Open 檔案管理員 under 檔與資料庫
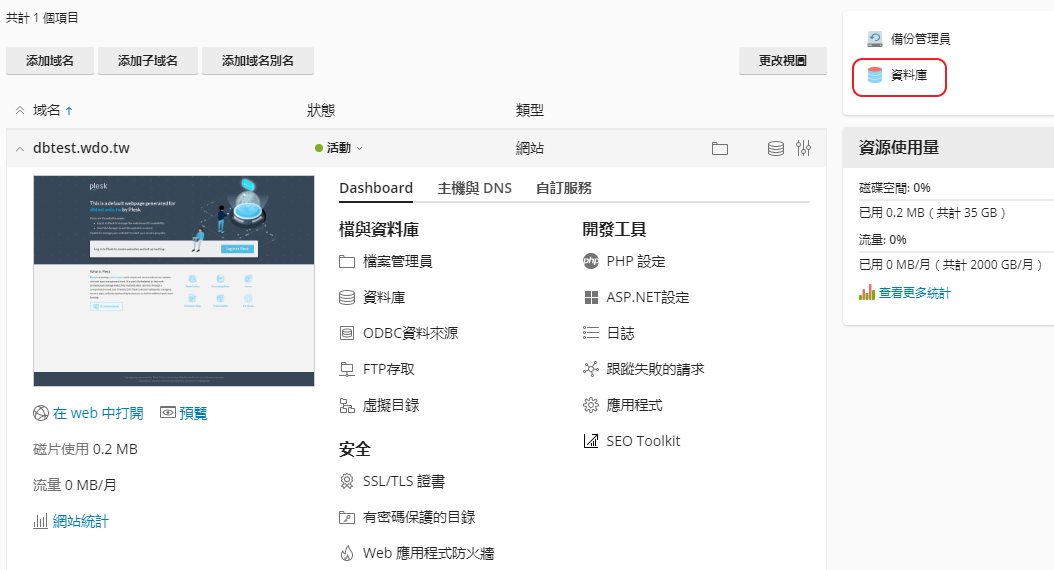 pyautogui.click(x=397, y=261)
